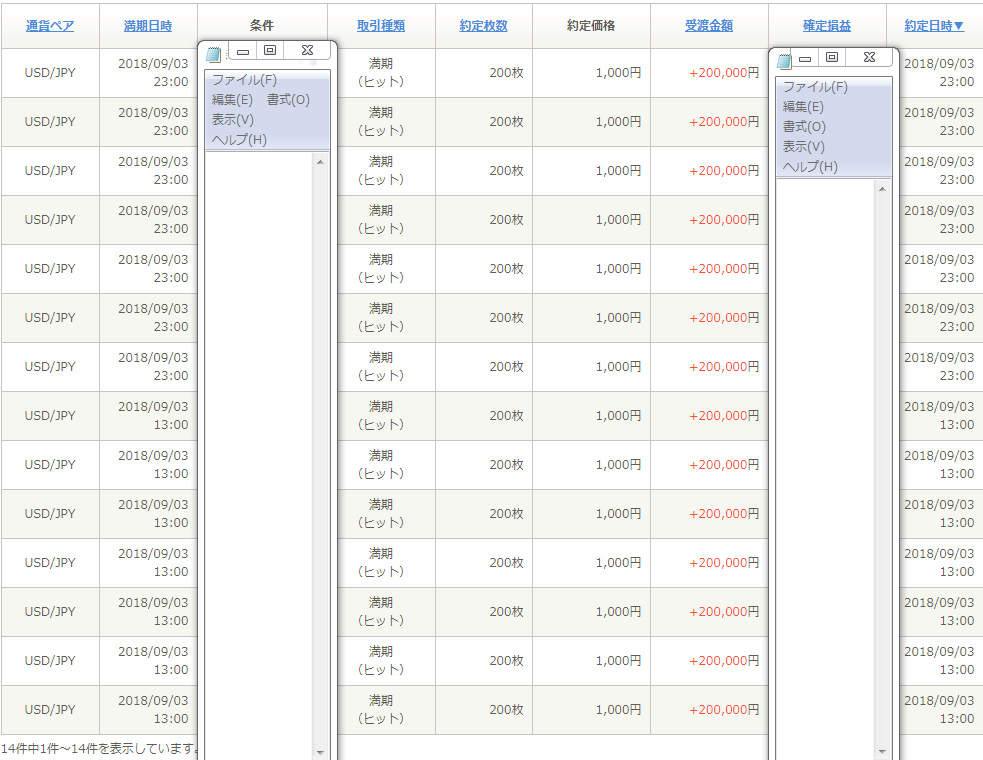Viewport: 983px width, 760px height.
Task: Click scroll-down arrow in right Notepad
Action: click(882, 751)
